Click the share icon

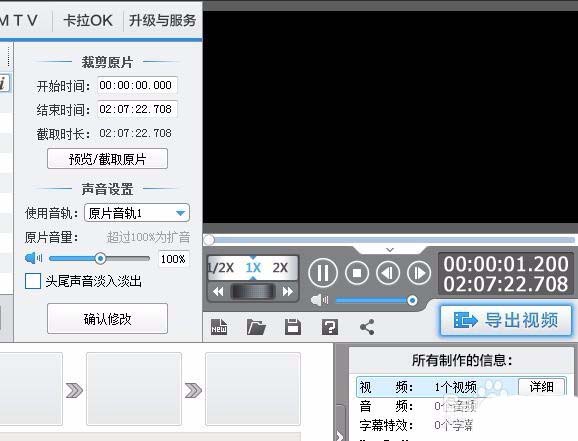[x=367, y=327]
